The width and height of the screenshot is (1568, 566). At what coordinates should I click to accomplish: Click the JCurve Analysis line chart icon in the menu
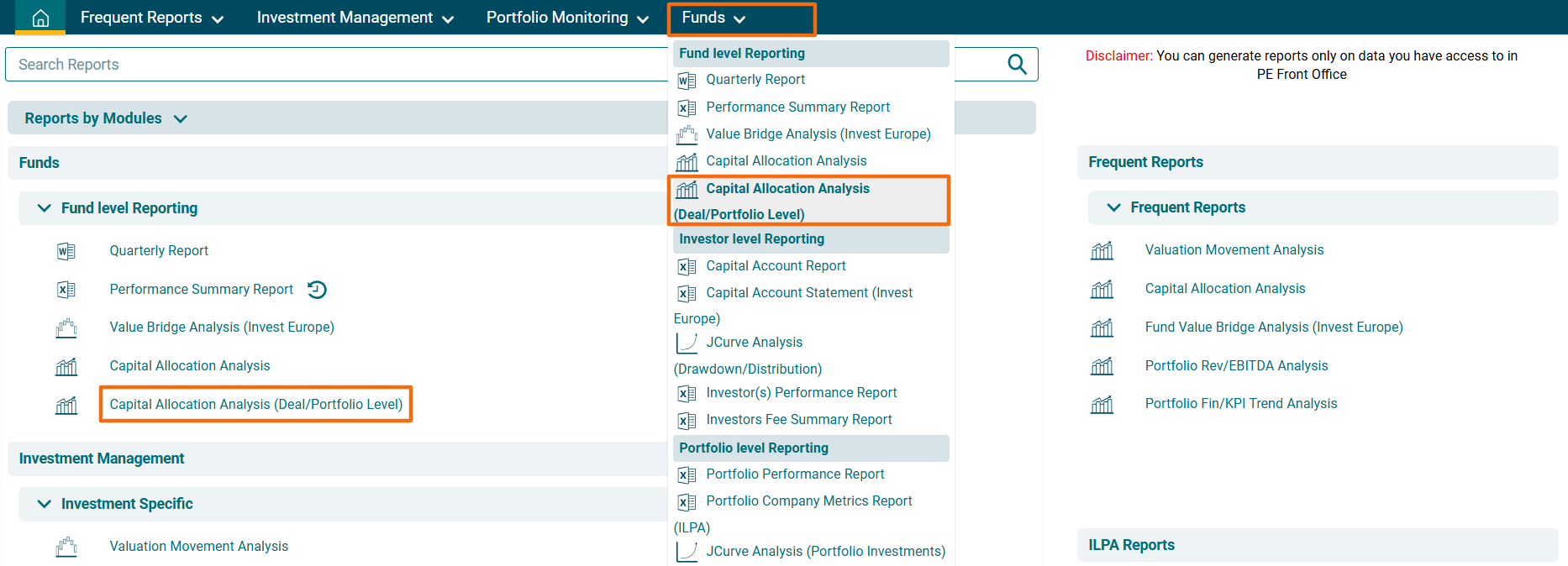[687, 343]
